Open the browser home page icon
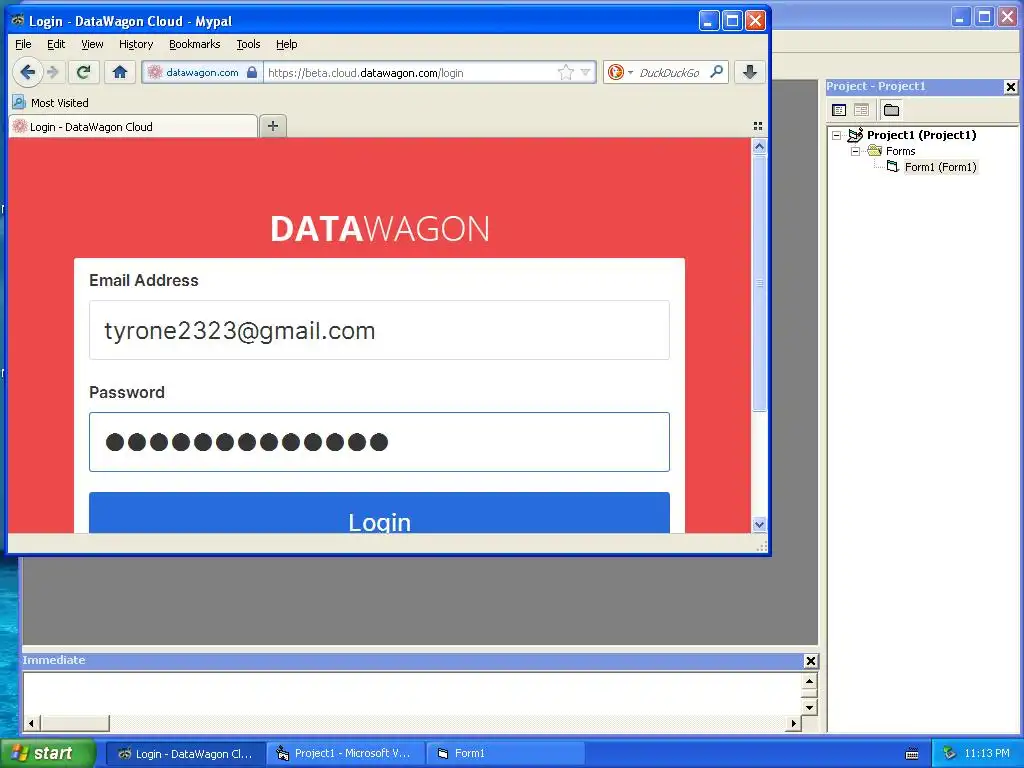Screen dimensions: 1024x768 click(120, 72)
